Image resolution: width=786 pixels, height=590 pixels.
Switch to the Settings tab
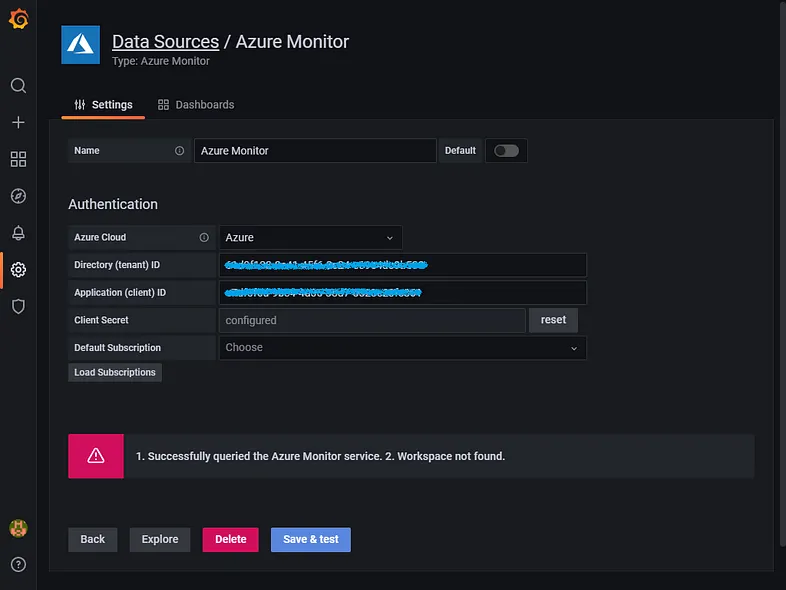click(x=103, y=105)
